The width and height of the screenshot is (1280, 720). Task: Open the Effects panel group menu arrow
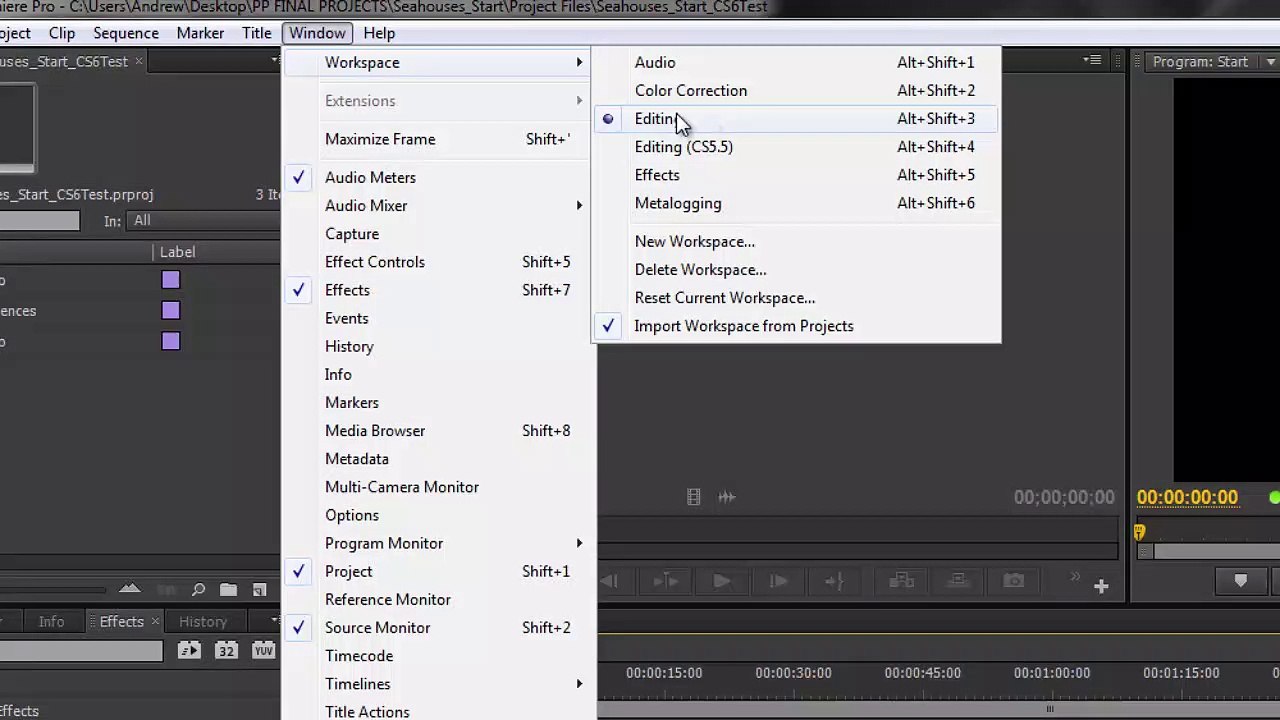274,622
